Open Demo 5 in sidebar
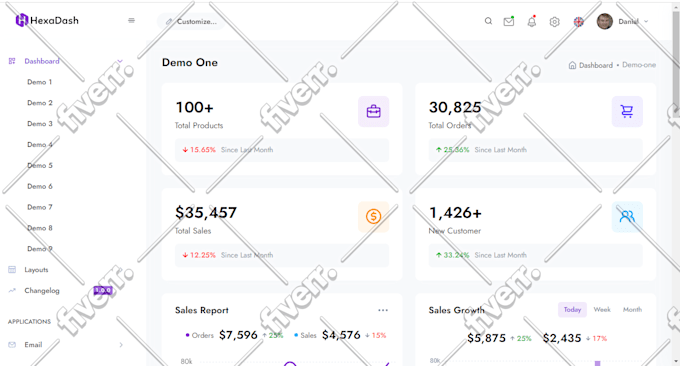Screen dimensions: 680x366 pyautogui.click(x=39, y=165)
